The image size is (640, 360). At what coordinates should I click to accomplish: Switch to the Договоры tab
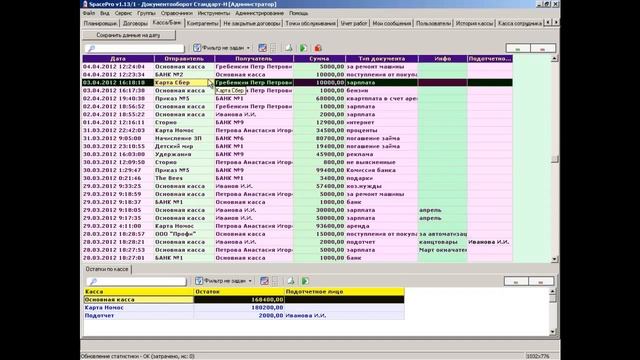[135, 23]
